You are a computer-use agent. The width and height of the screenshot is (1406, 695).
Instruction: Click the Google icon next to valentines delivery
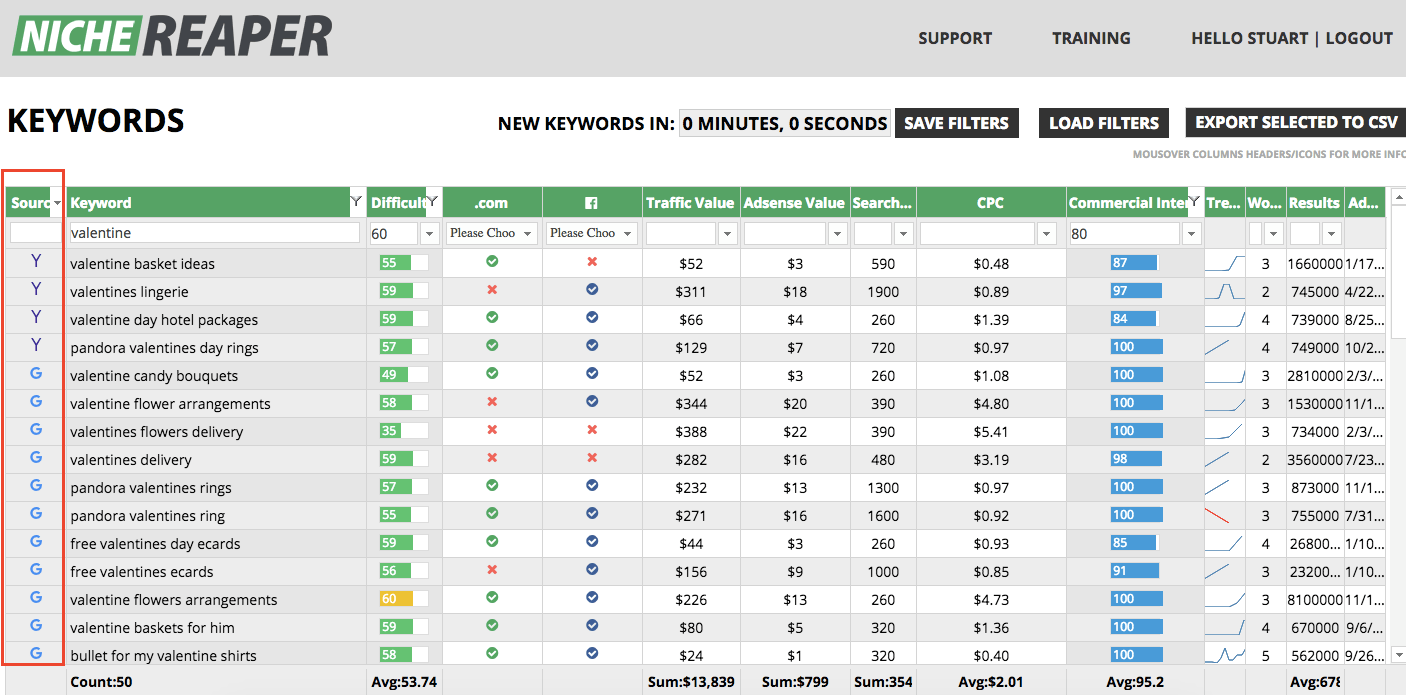[36, 457]
